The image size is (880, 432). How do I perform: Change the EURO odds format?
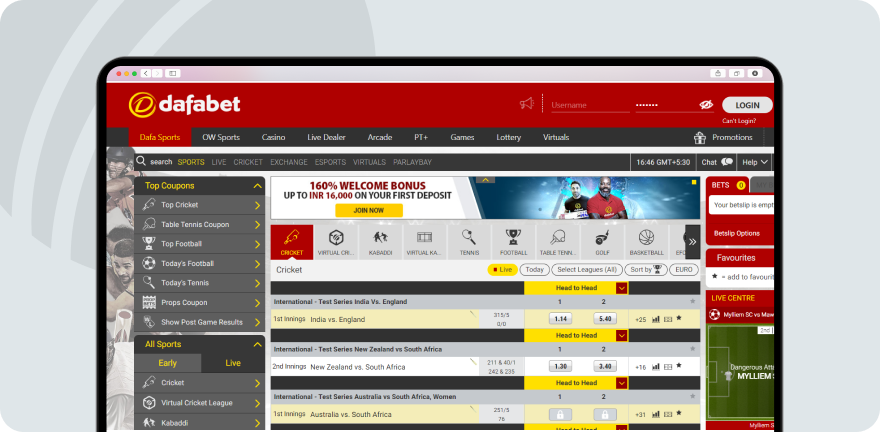[684, 270]
